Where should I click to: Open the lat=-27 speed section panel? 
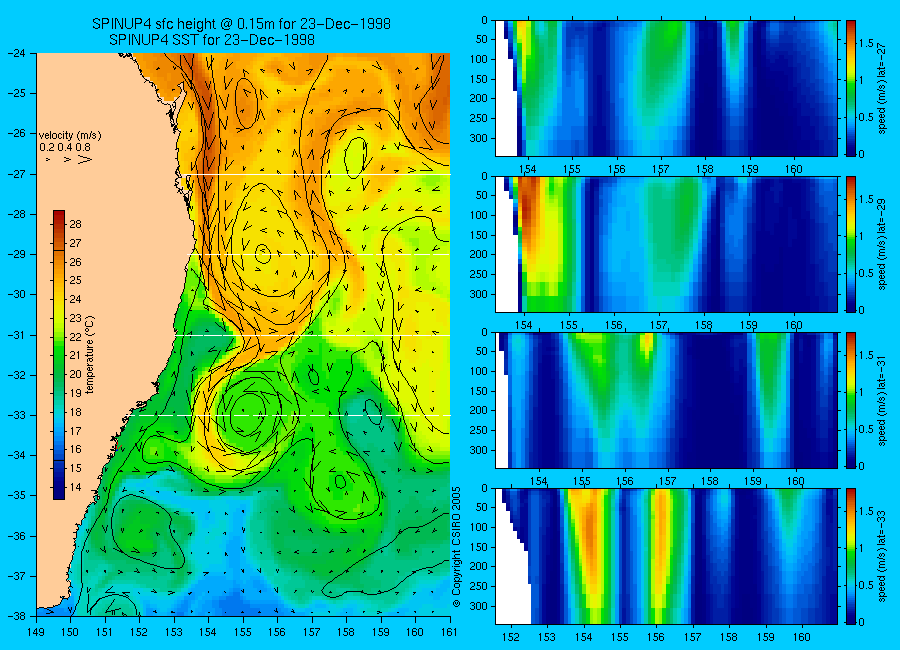(666, 88)
